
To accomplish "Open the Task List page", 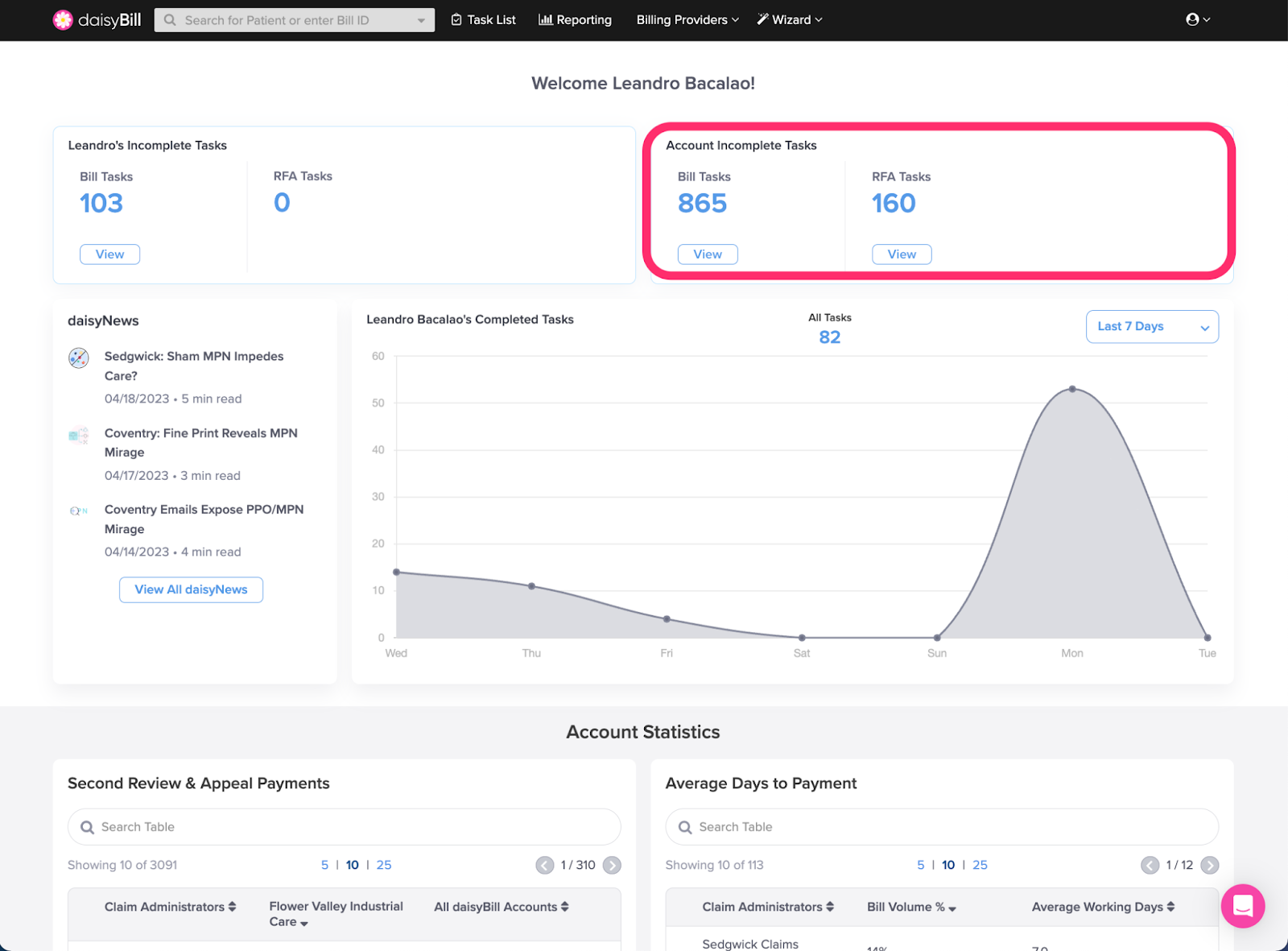I will click(x=483, y=20).
